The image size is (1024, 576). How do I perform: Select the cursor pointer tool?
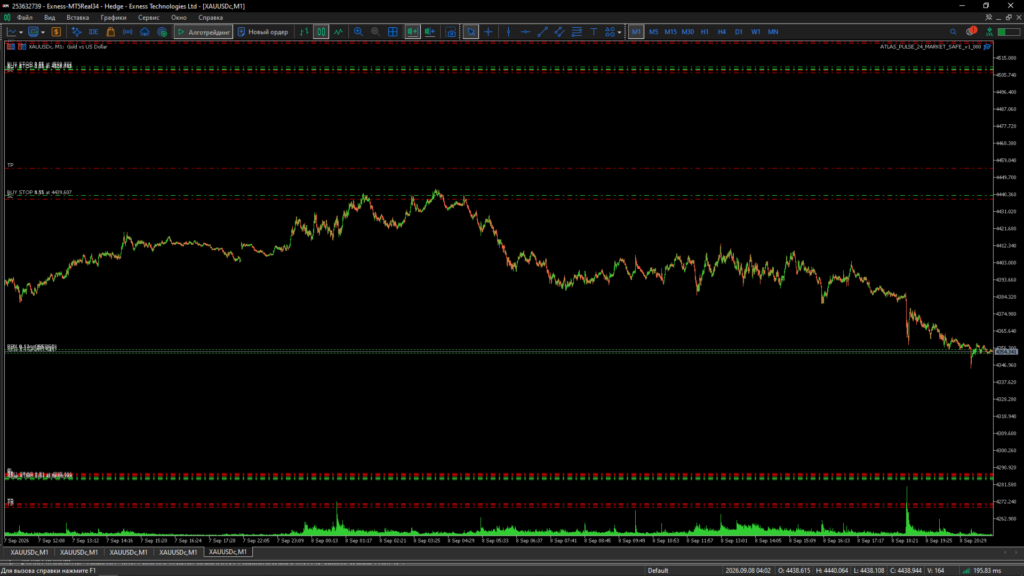click(471, 32)
